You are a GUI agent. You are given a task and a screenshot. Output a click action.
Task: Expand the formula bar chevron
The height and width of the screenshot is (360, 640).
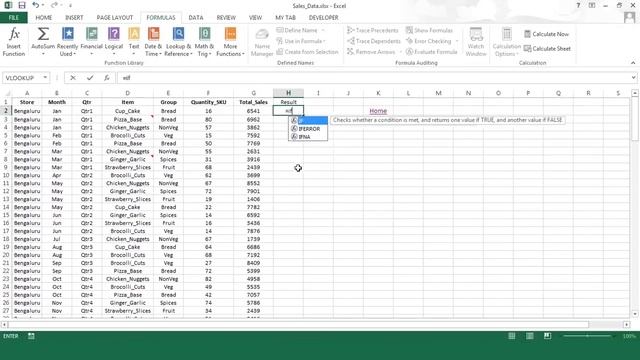click(633, 78)
